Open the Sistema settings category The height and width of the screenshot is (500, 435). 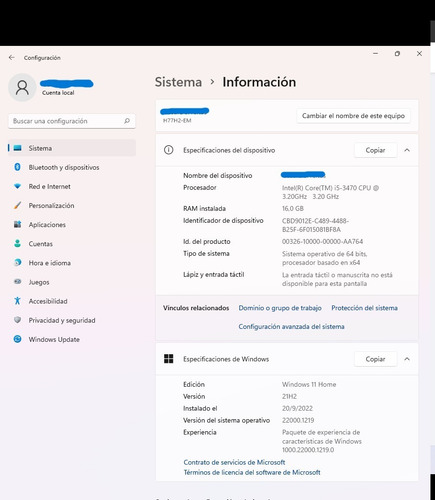tap(72, 148)
